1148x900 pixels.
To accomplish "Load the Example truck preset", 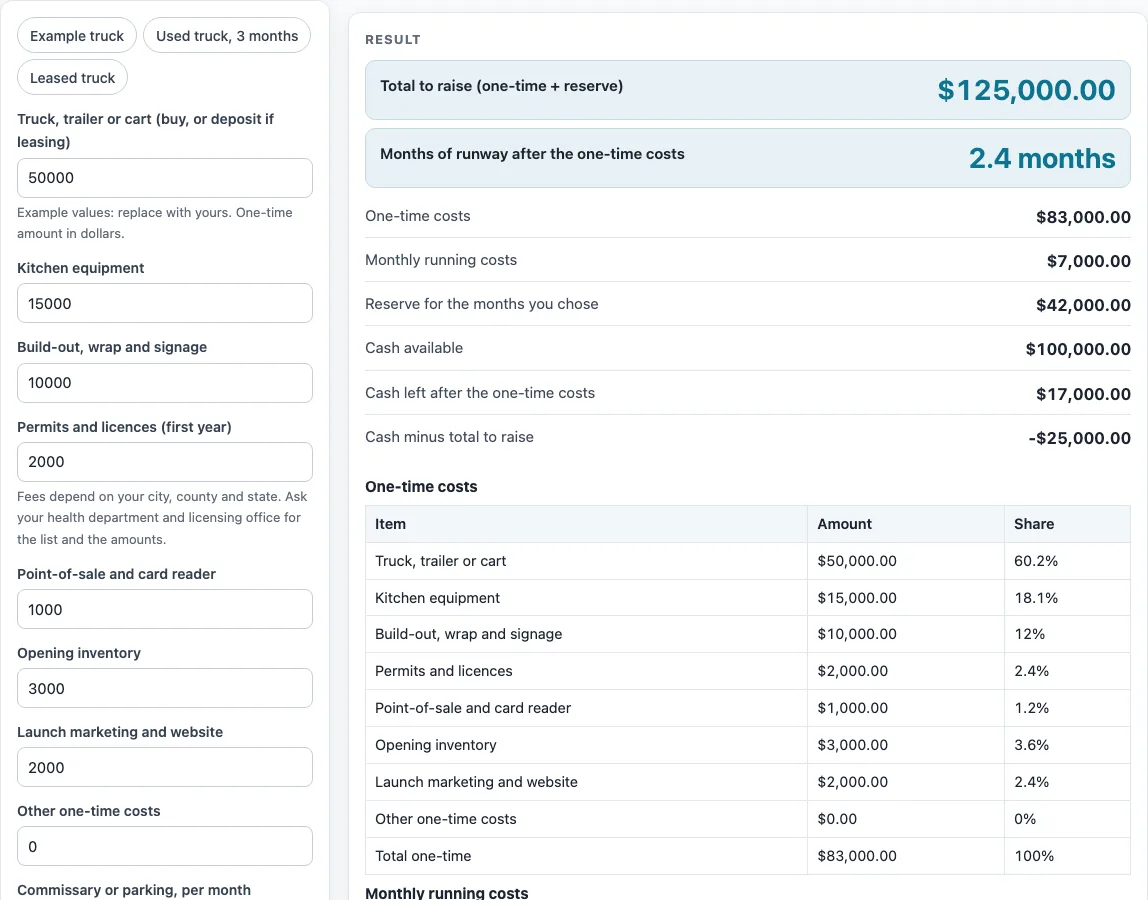I will [x=77, y=36].
